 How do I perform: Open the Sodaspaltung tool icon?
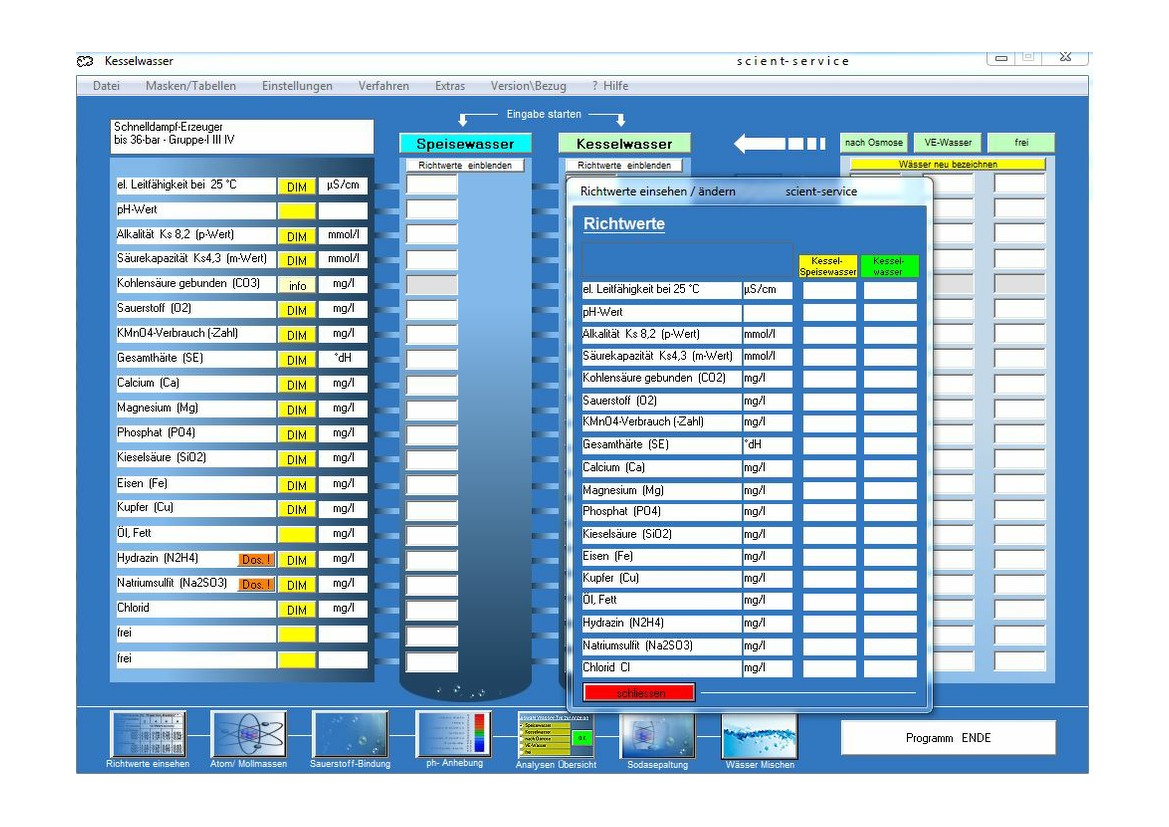point(657,735)
